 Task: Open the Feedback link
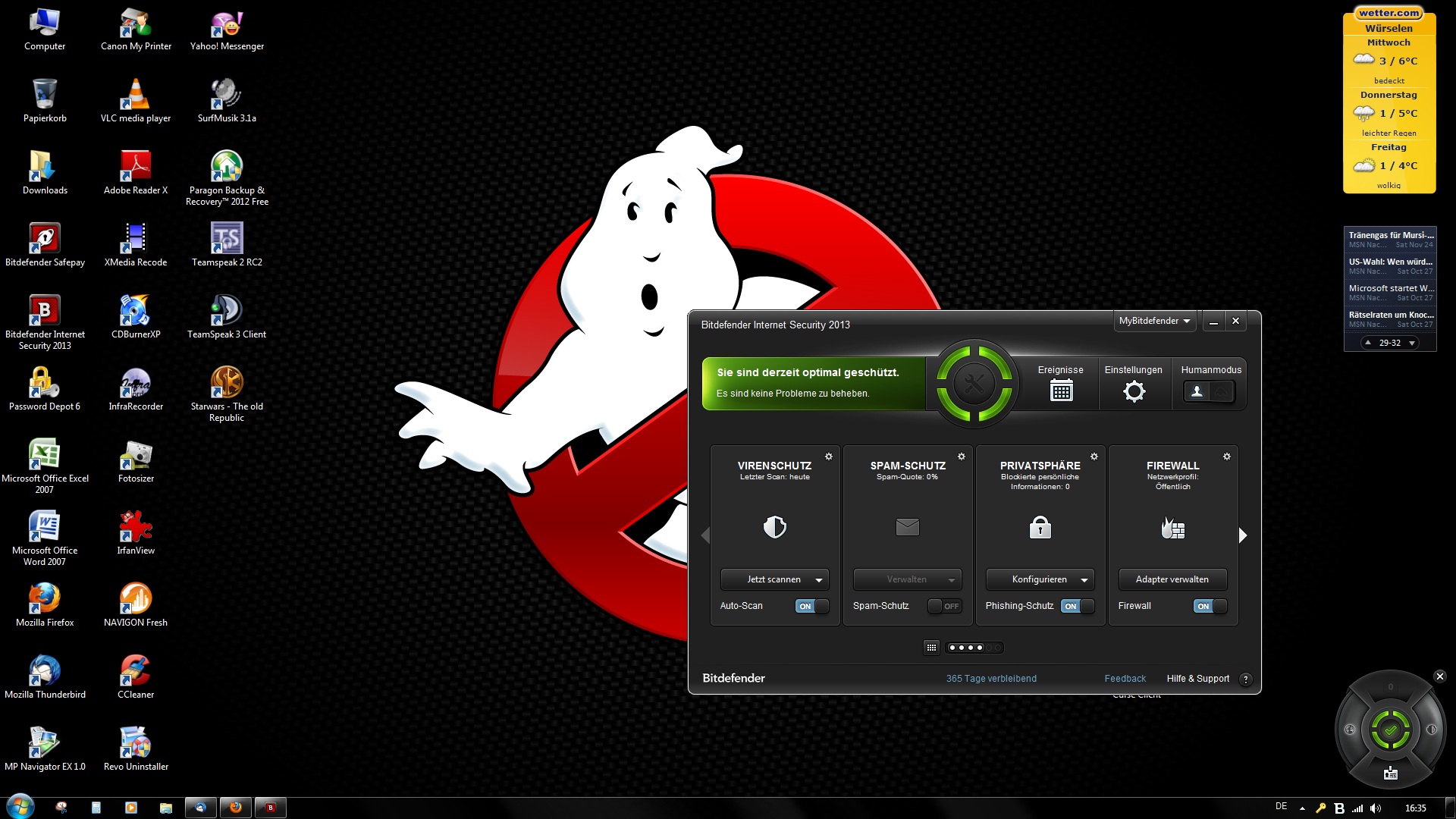point(1125,679)
